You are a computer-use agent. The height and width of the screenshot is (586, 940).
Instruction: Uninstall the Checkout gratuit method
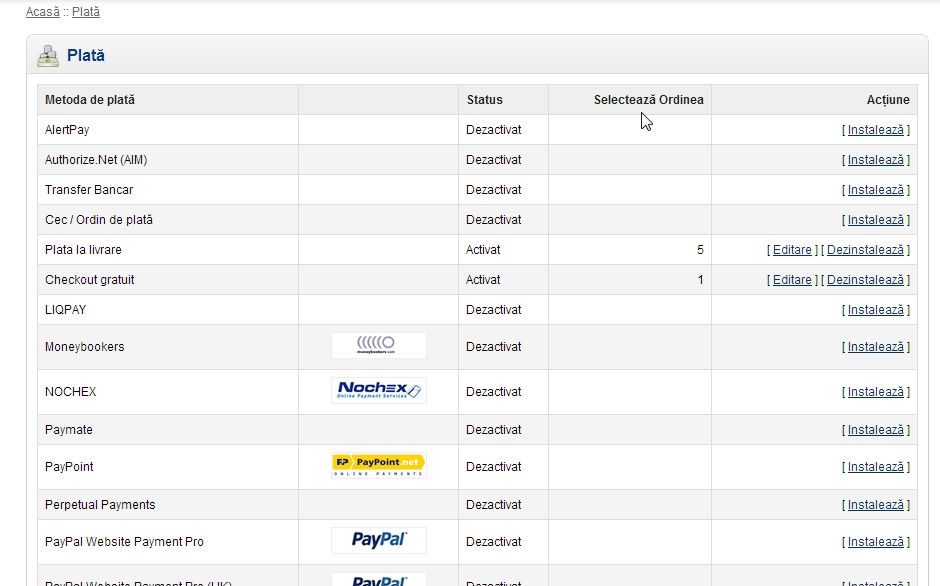pos(865,280)
